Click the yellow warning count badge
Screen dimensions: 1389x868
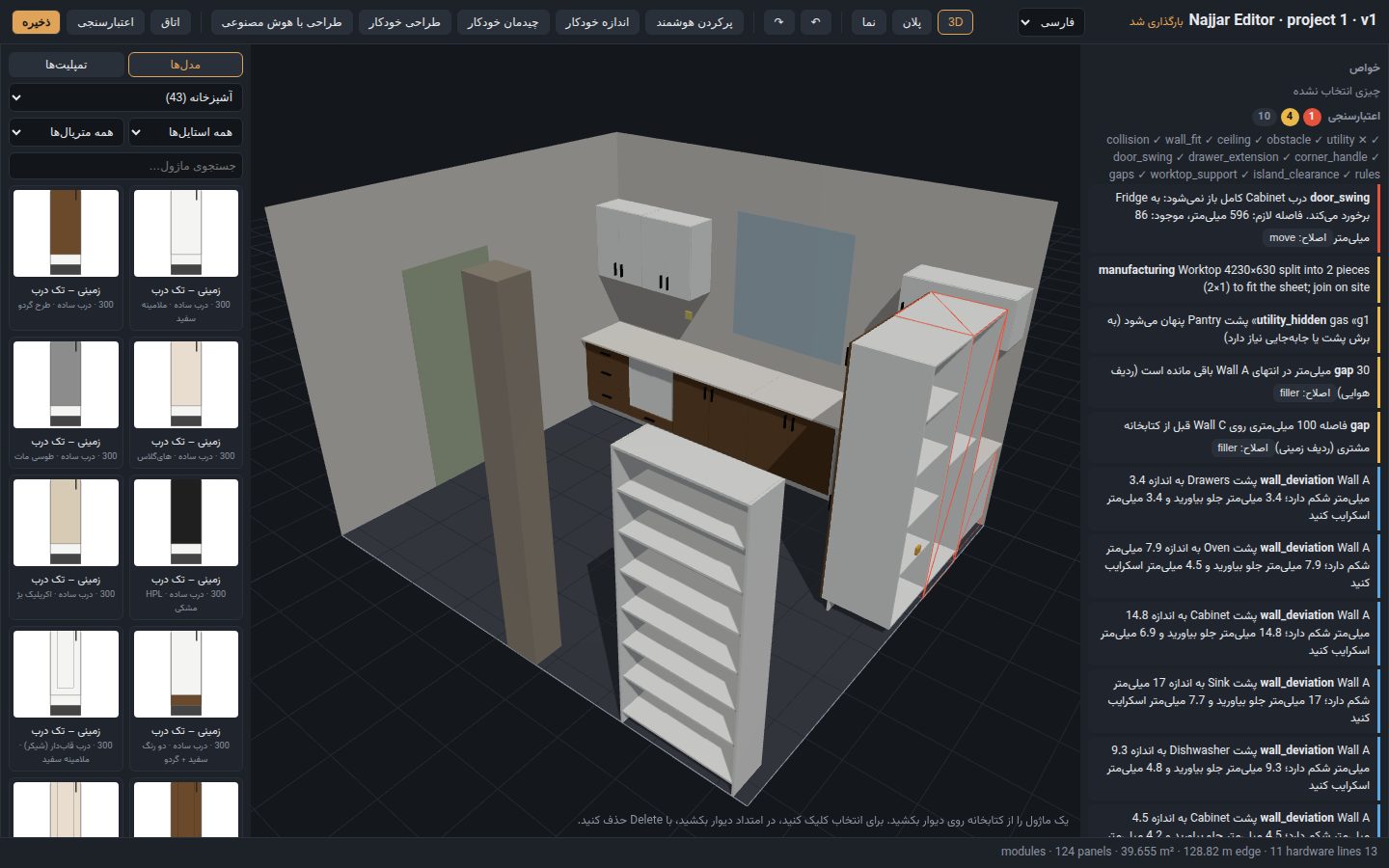(x=1290, y=117)
